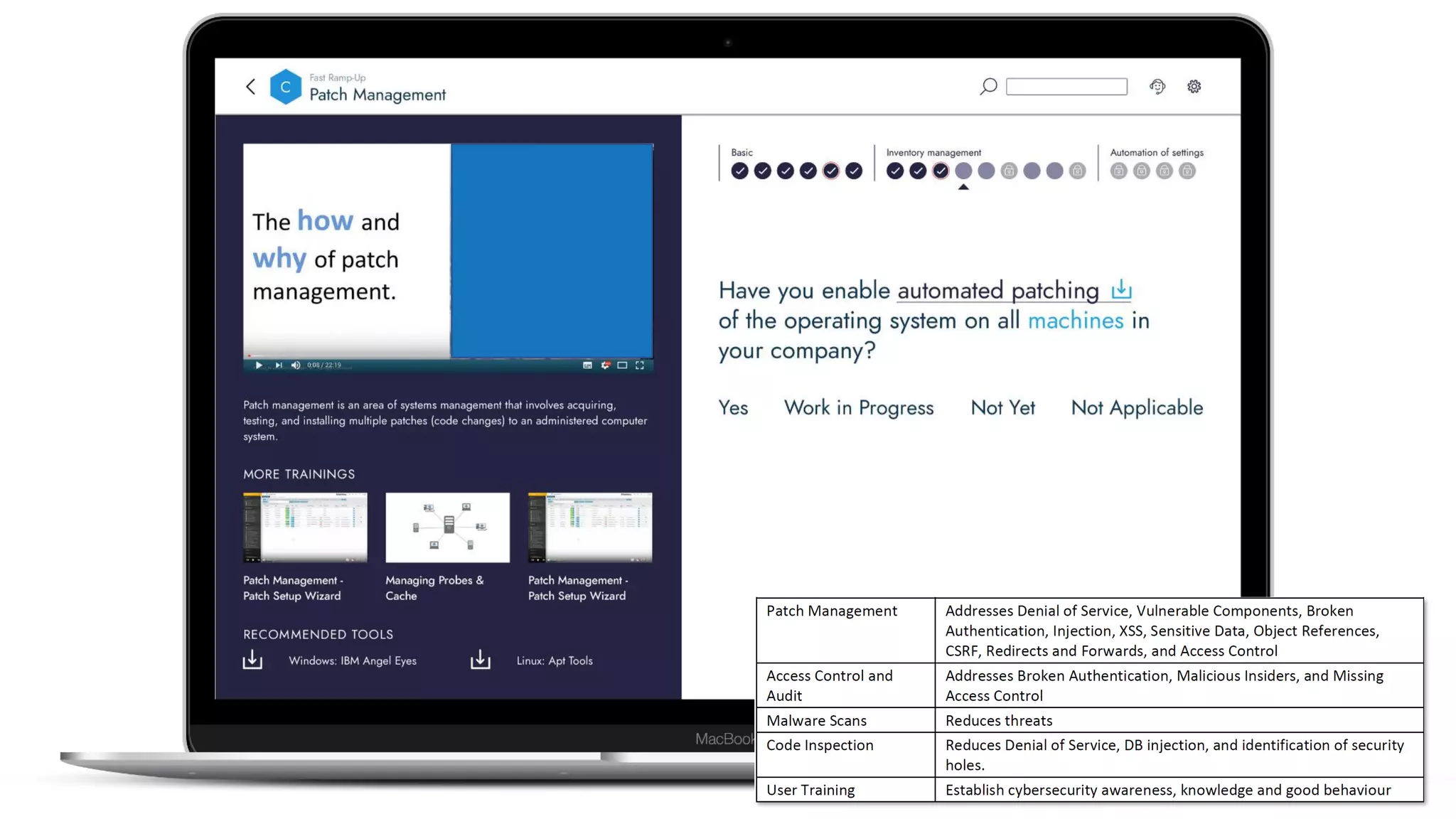The width and height of the screenshot is (1456, 819).
Task: Play the patch management video
Action: click(259, 365)
